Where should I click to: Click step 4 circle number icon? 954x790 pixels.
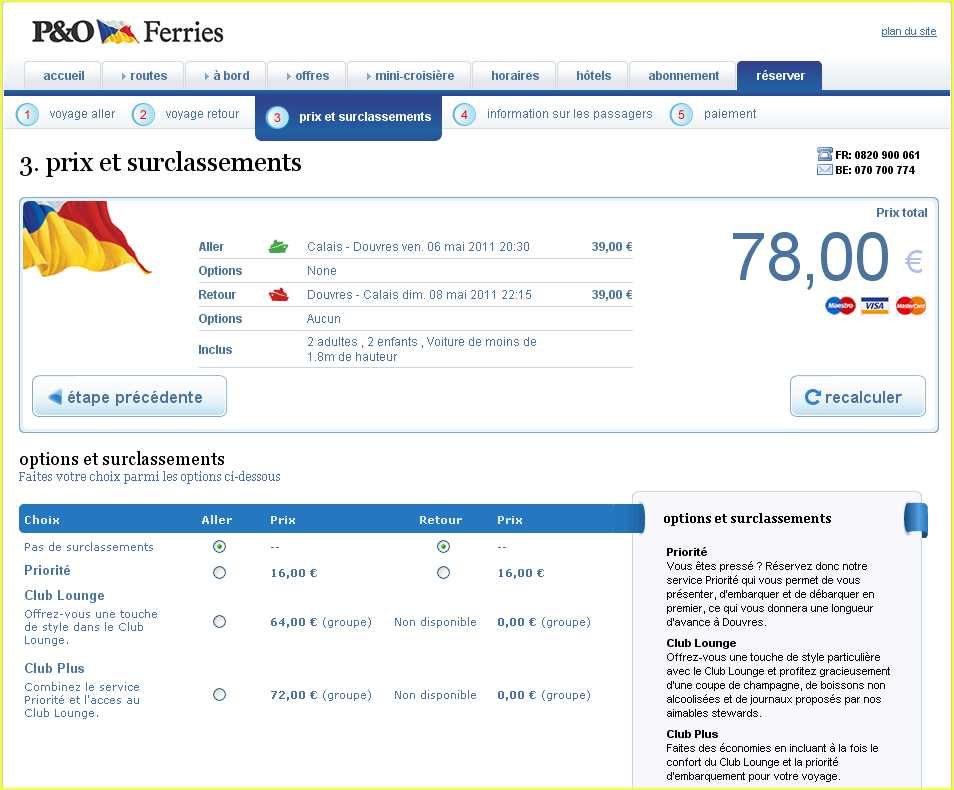[x=464, y=115]
